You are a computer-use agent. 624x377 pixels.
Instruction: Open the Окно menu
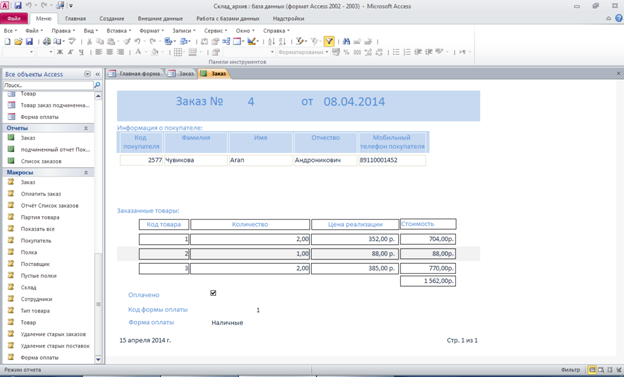[245, 31]
